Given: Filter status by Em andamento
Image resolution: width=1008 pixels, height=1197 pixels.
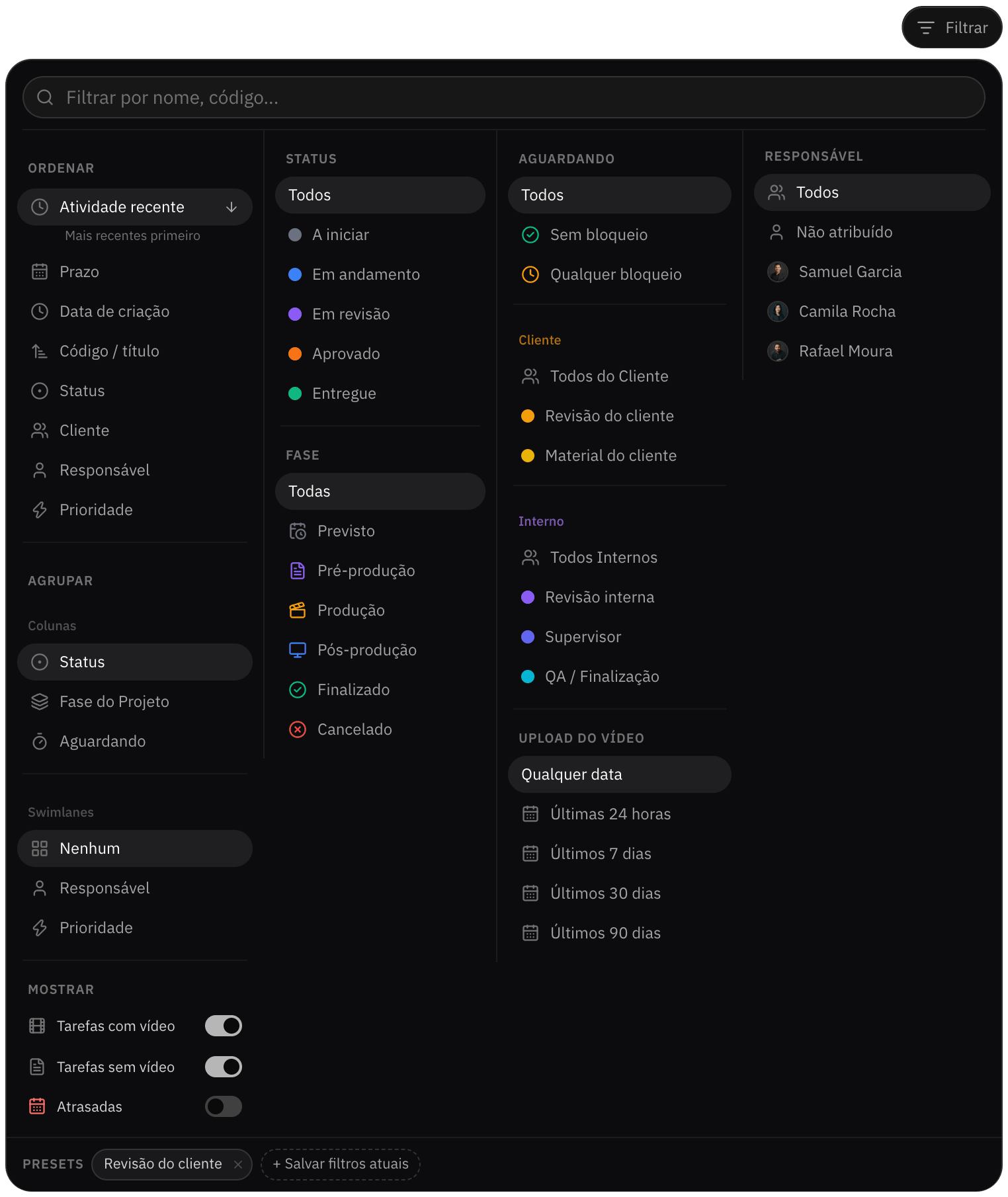Looking at the screenshot, I should [380, 274].
